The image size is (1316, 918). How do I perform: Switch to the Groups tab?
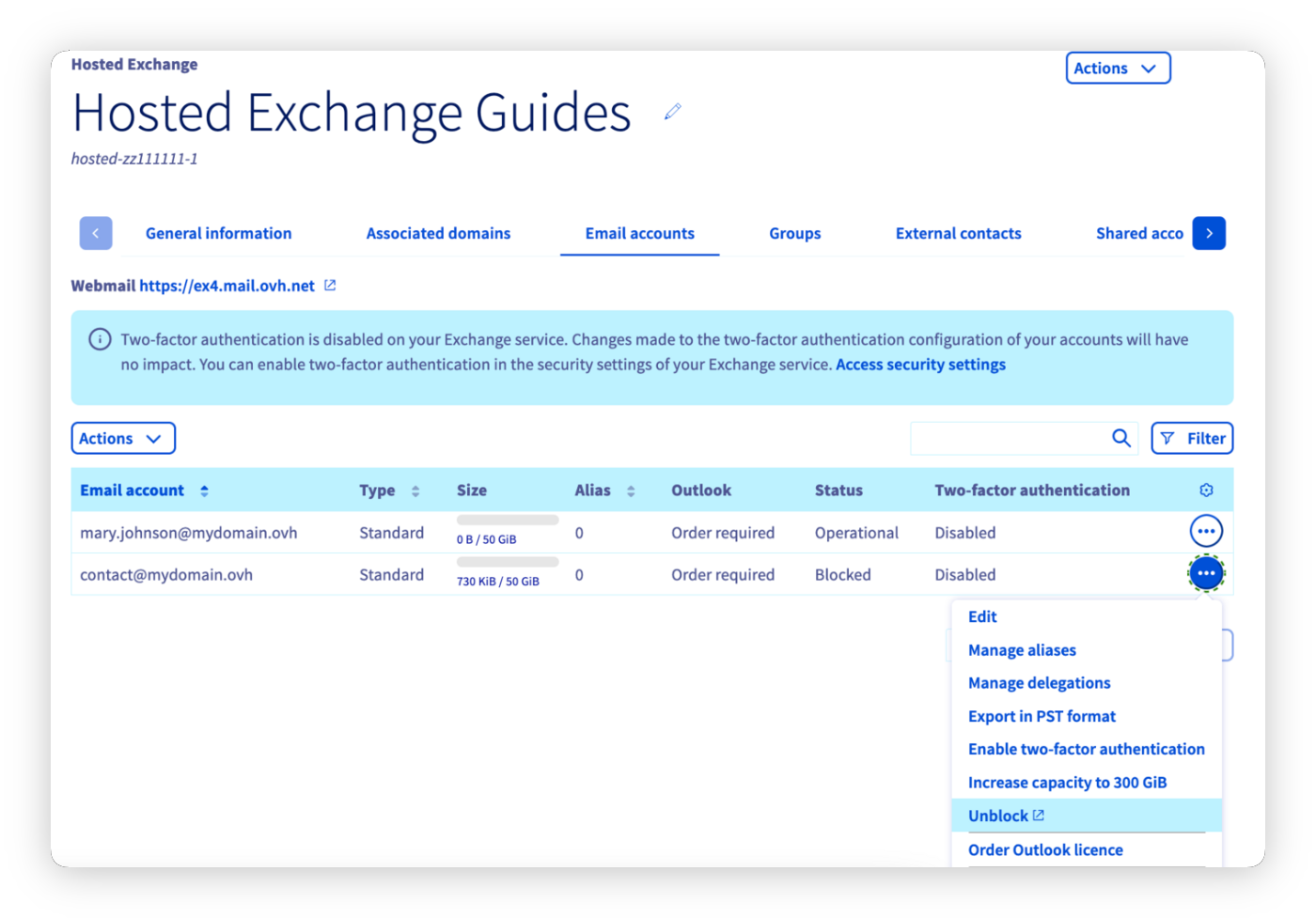tap(794, 233)
